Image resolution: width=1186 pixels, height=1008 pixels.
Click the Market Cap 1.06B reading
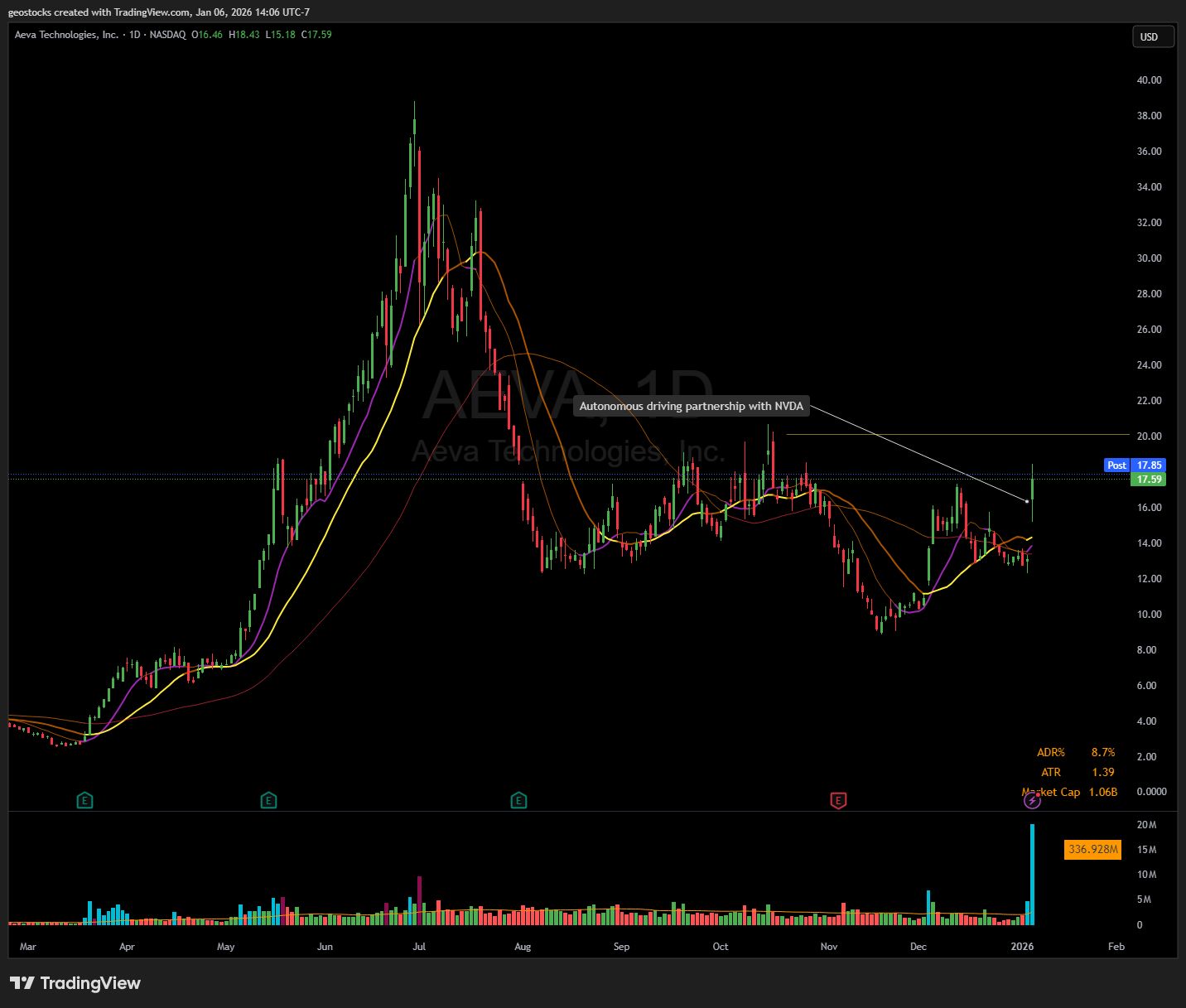1069,792
